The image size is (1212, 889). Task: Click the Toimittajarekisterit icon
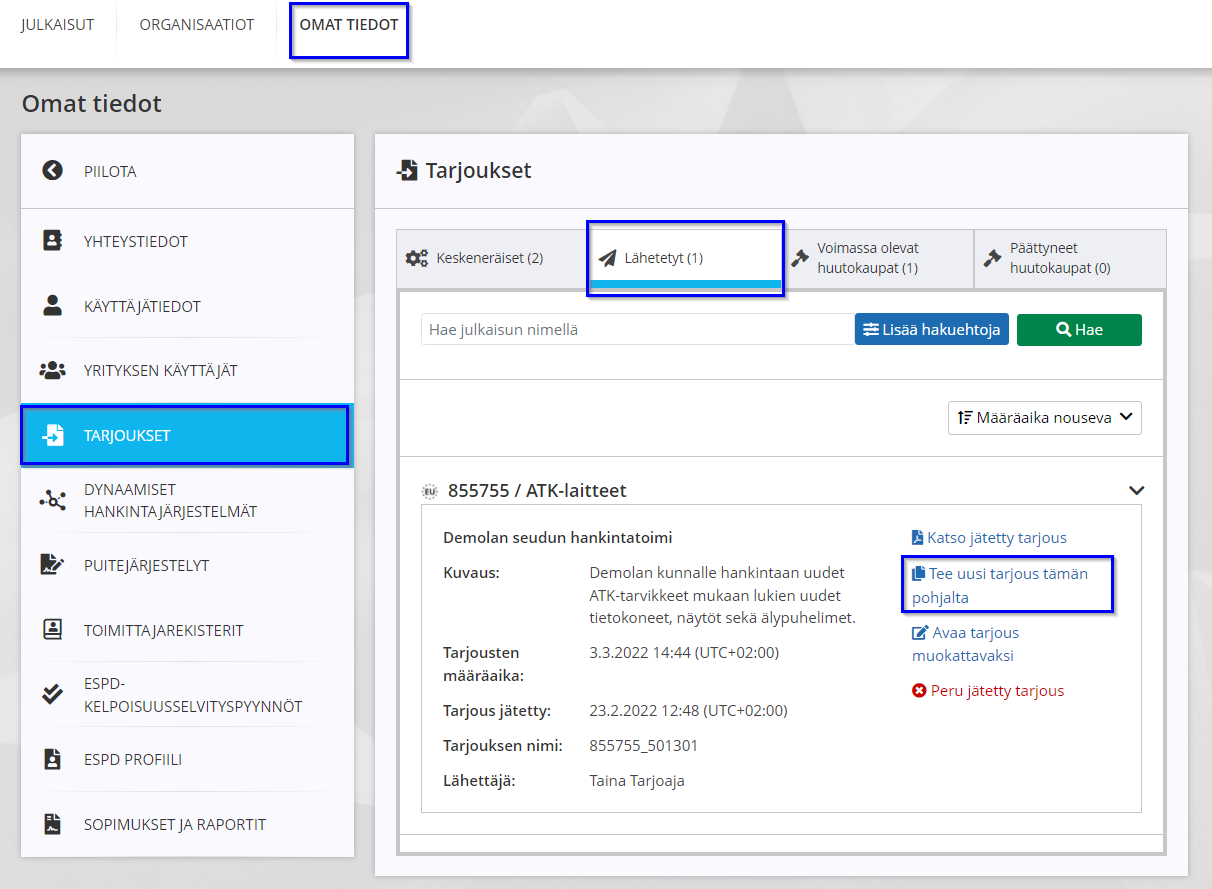[x=52, y=630]
